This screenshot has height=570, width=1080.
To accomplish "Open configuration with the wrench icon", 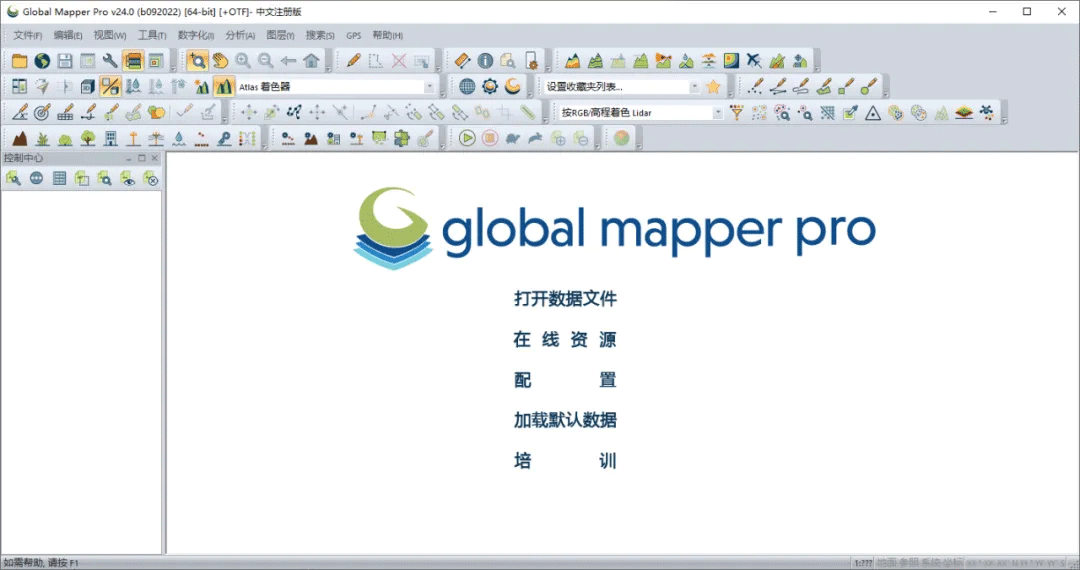I will coord(110,61).
